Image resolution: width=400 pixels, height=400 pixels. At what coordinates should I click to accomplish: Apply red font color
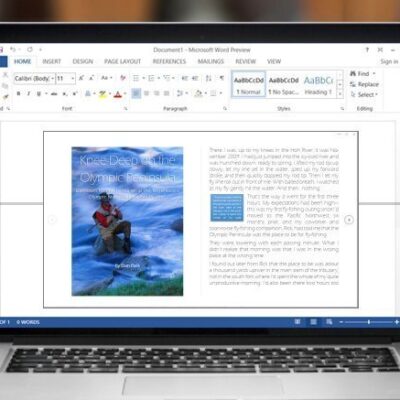click(117, 94)
